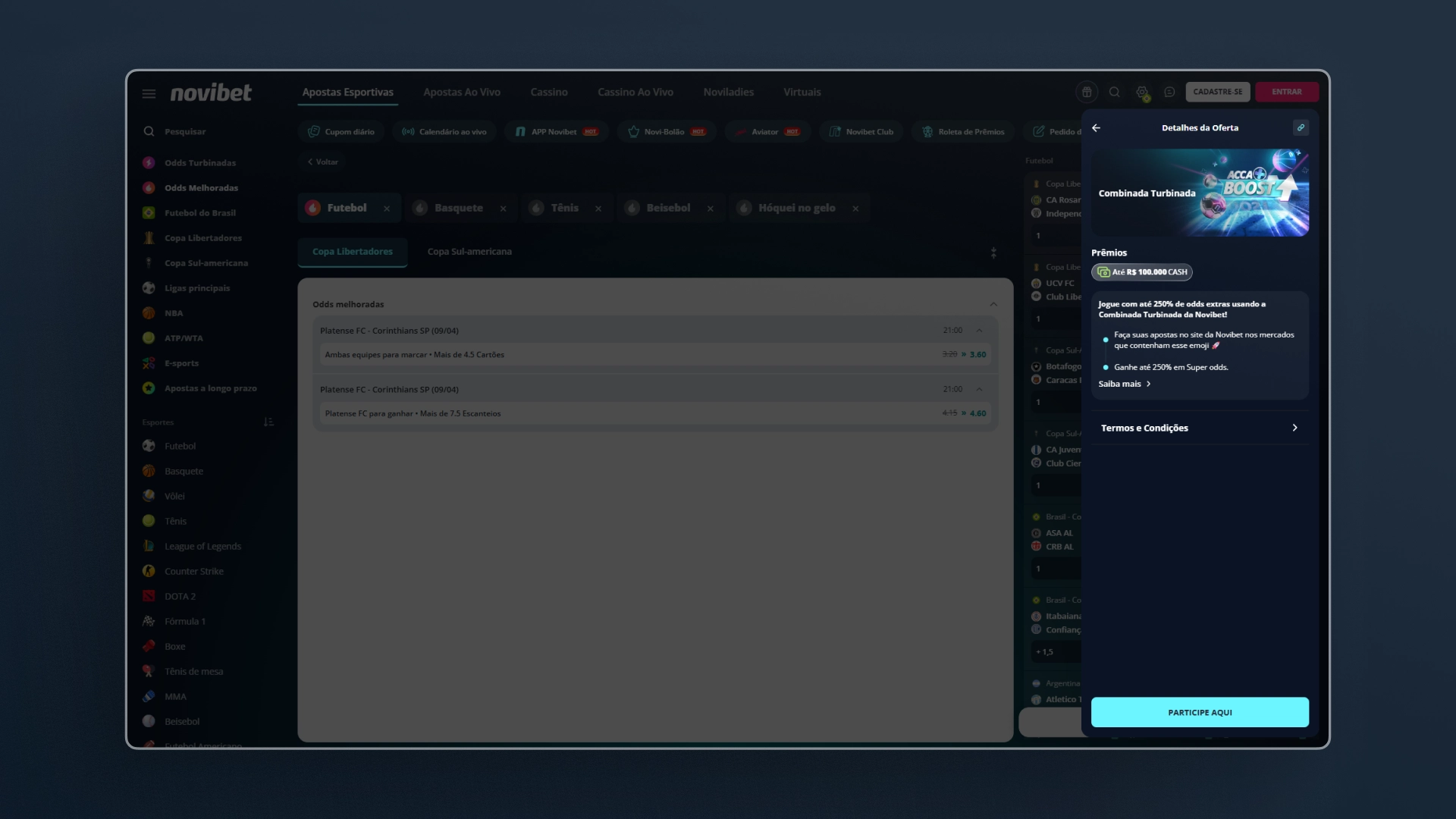Open the Novibet Club shortcut

861,132
